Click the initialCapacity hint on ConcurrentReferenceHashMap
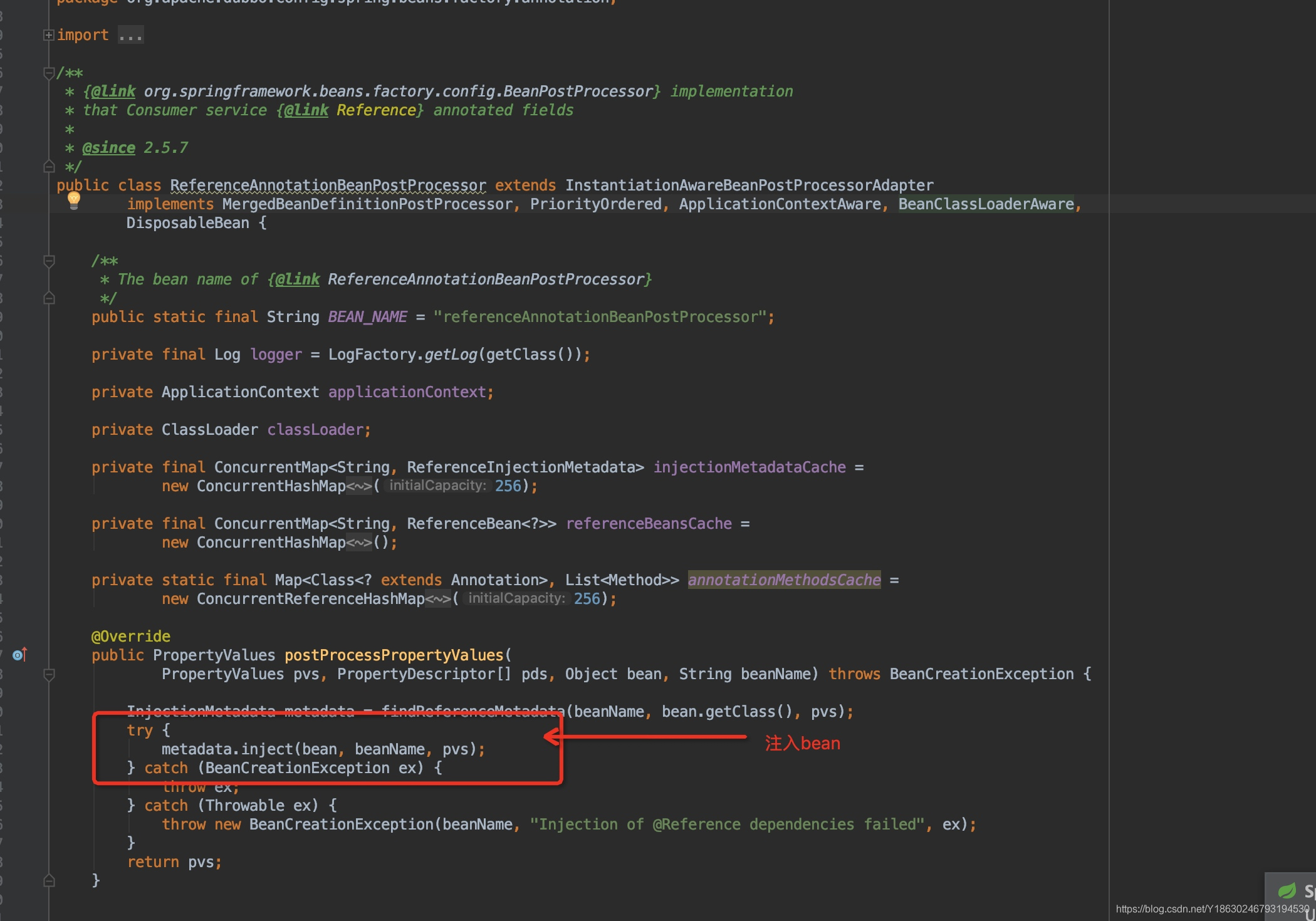The image size is (1316, 921). coord(516,598)
